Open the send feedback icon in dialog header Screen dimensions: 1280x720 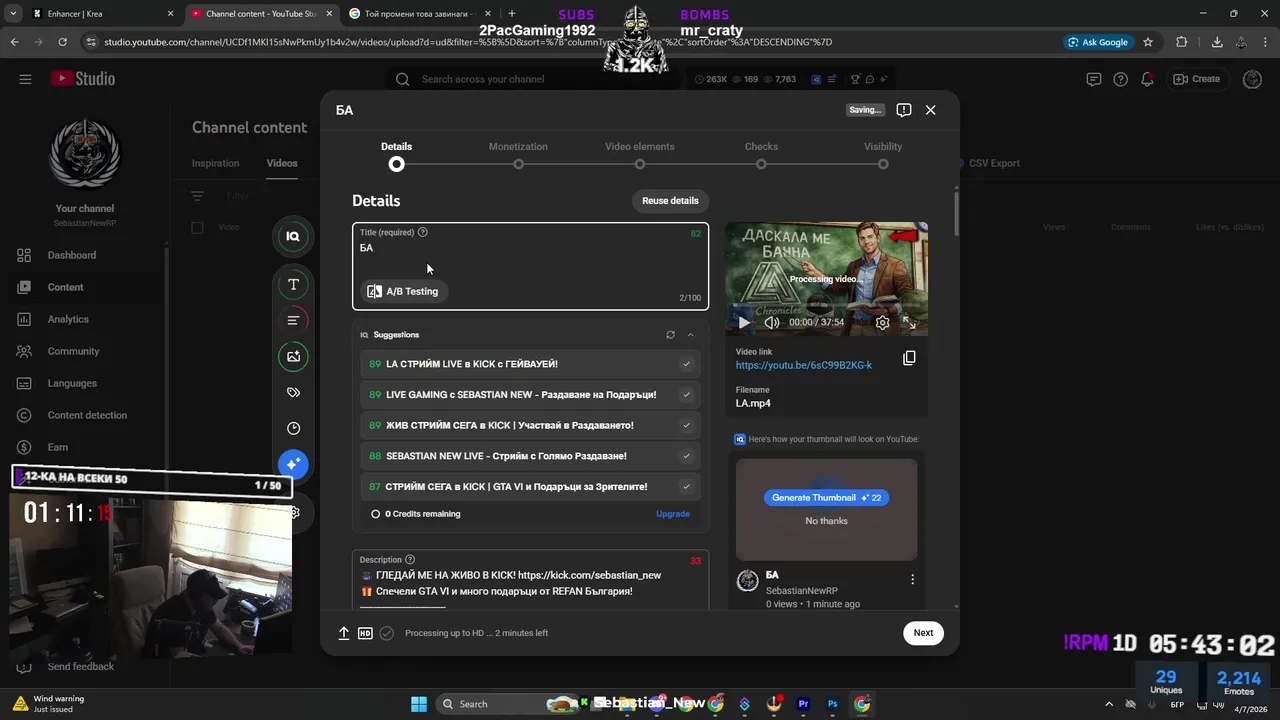[904, 110]
